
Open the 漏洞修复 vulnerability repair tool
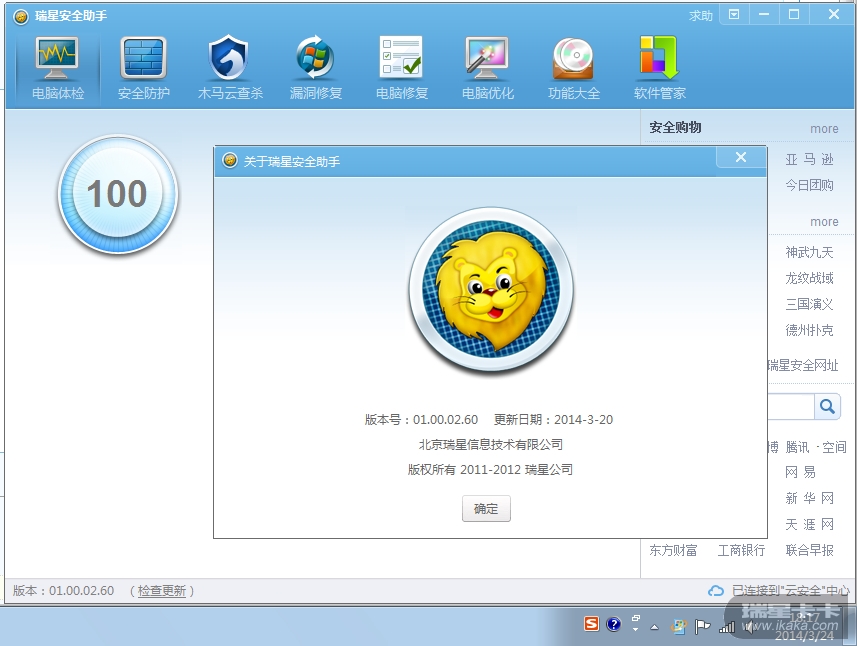click(x=315, y=69)
